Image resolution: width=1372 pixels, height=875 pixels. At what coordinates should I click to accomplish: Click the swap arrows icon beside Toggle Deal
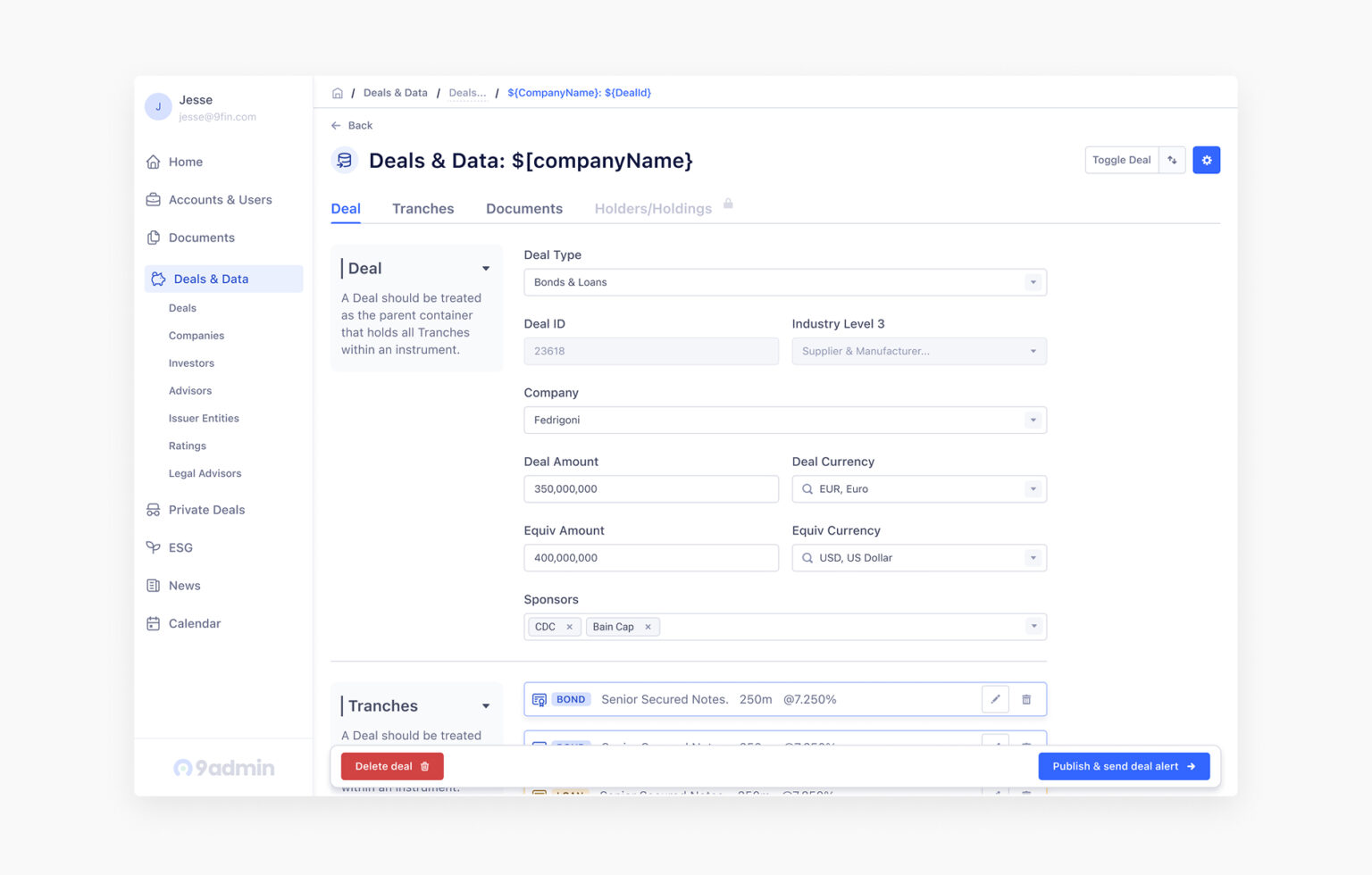tap(1172, 160)
